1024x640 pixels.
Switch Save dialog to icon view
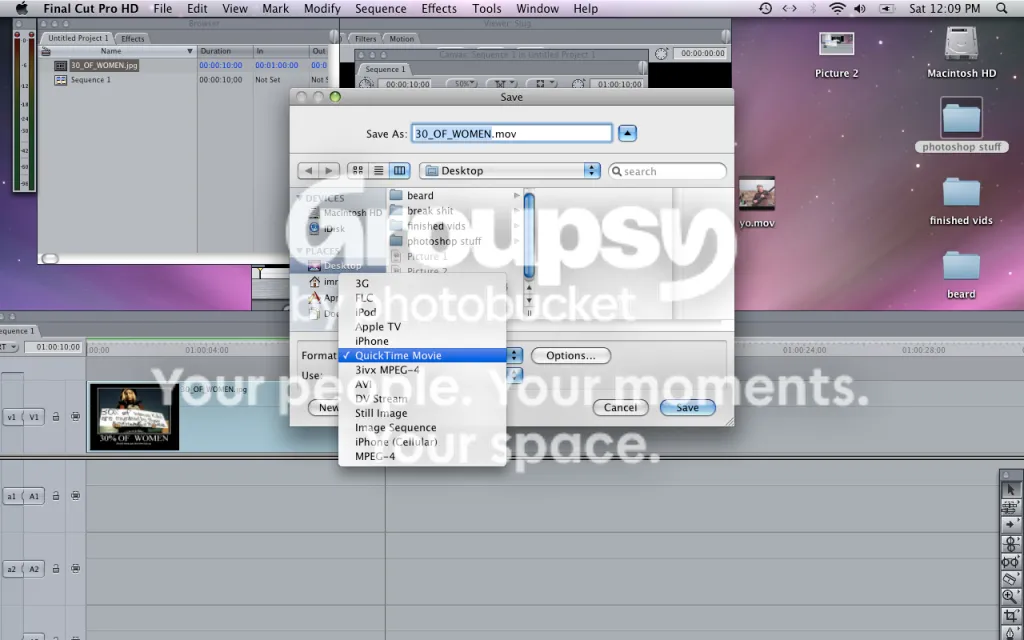[358, 170]
